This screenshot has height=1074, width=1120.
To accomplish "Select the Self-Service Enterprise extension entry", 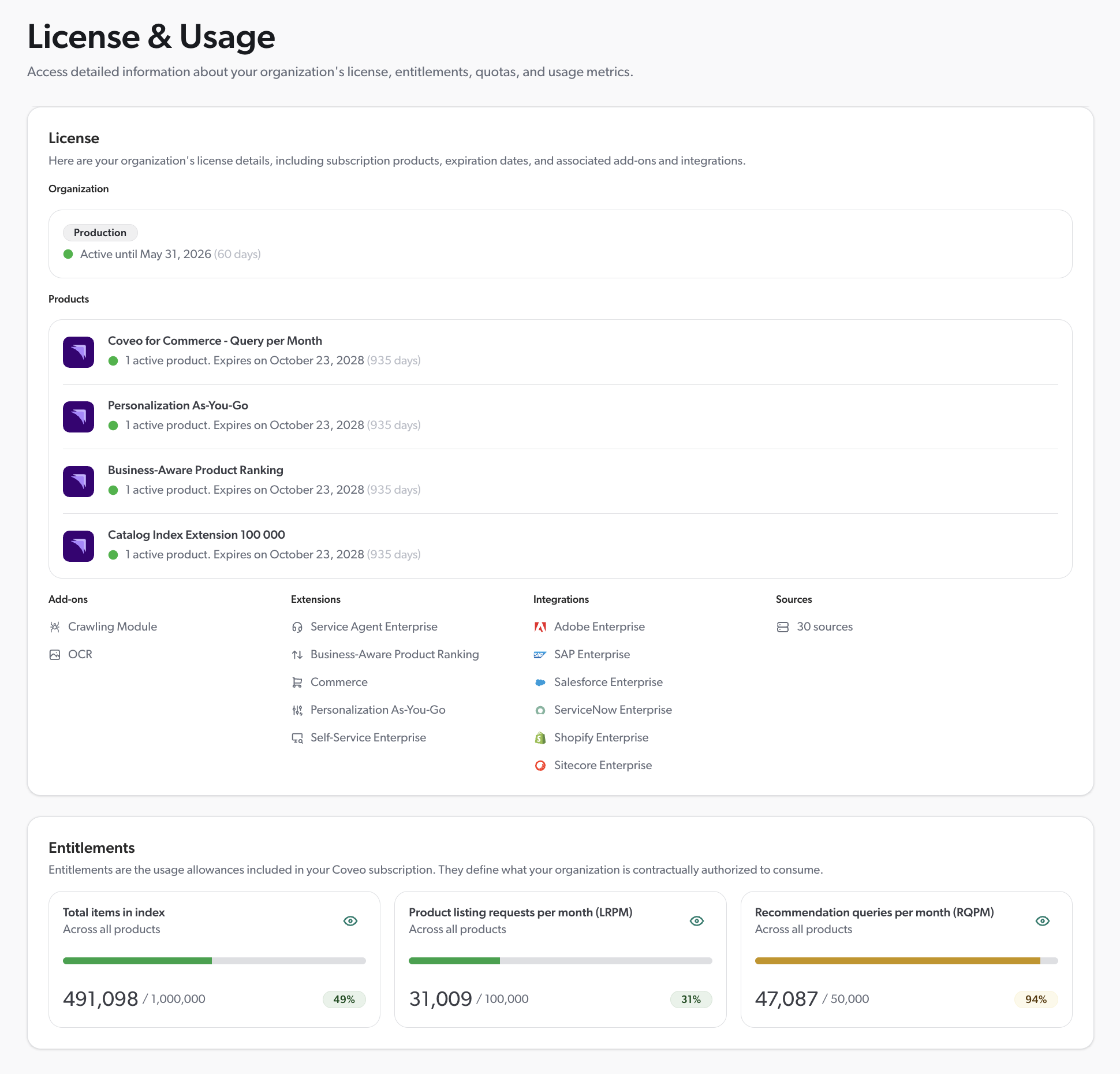I will pyautogui.click(x=368, y=737).
